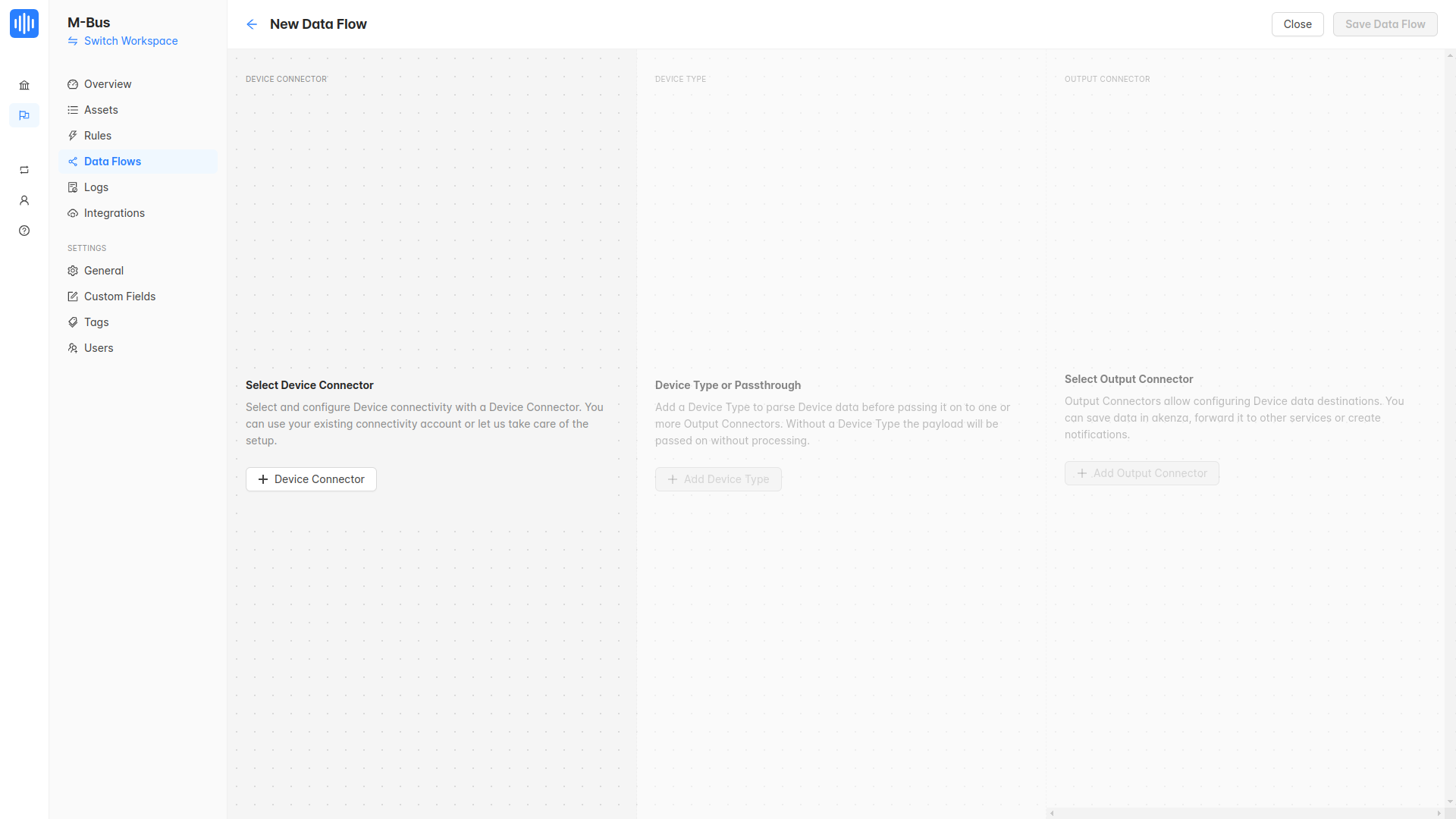Open the user profile rail icon
The image size is (1456, 819).
click(24, 200)
